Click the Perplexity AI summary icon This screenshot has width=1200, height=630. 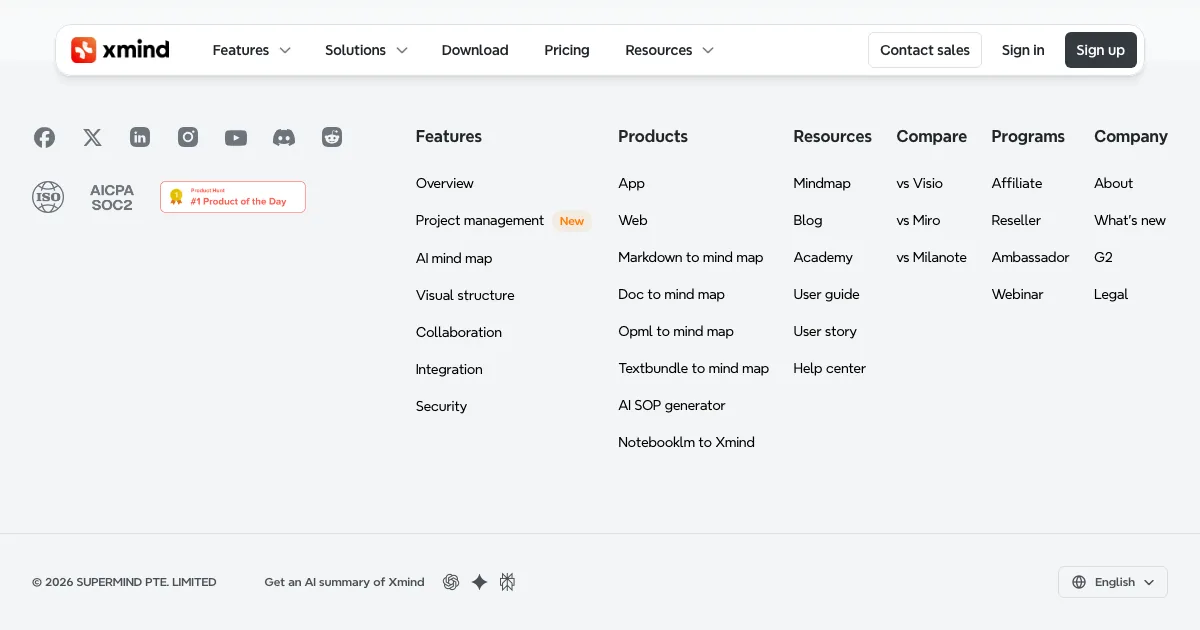[x=507, y=582]
